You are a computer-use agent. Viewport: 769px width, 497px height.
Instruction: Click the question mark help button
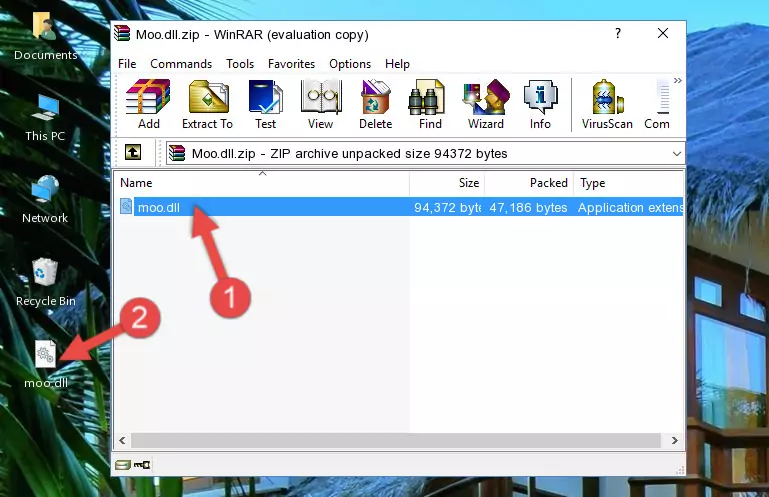618,33
